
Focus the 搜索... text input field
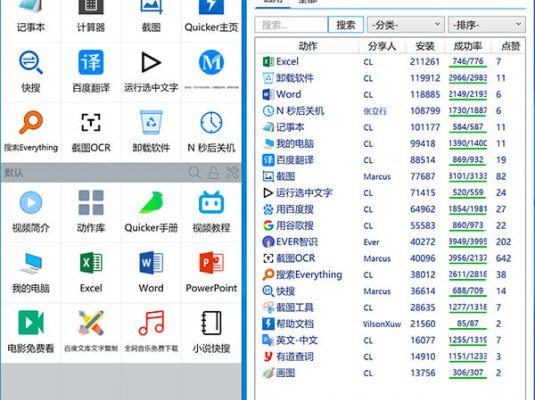[291, 25]
